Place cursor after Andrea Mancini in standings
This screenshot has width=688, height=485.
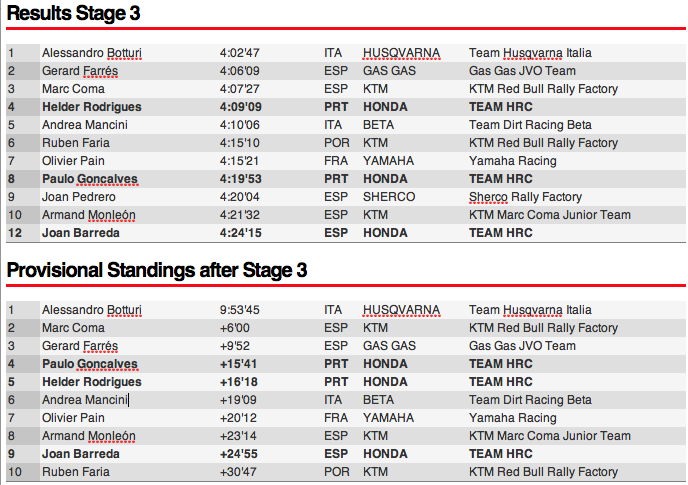click(129, 400)
